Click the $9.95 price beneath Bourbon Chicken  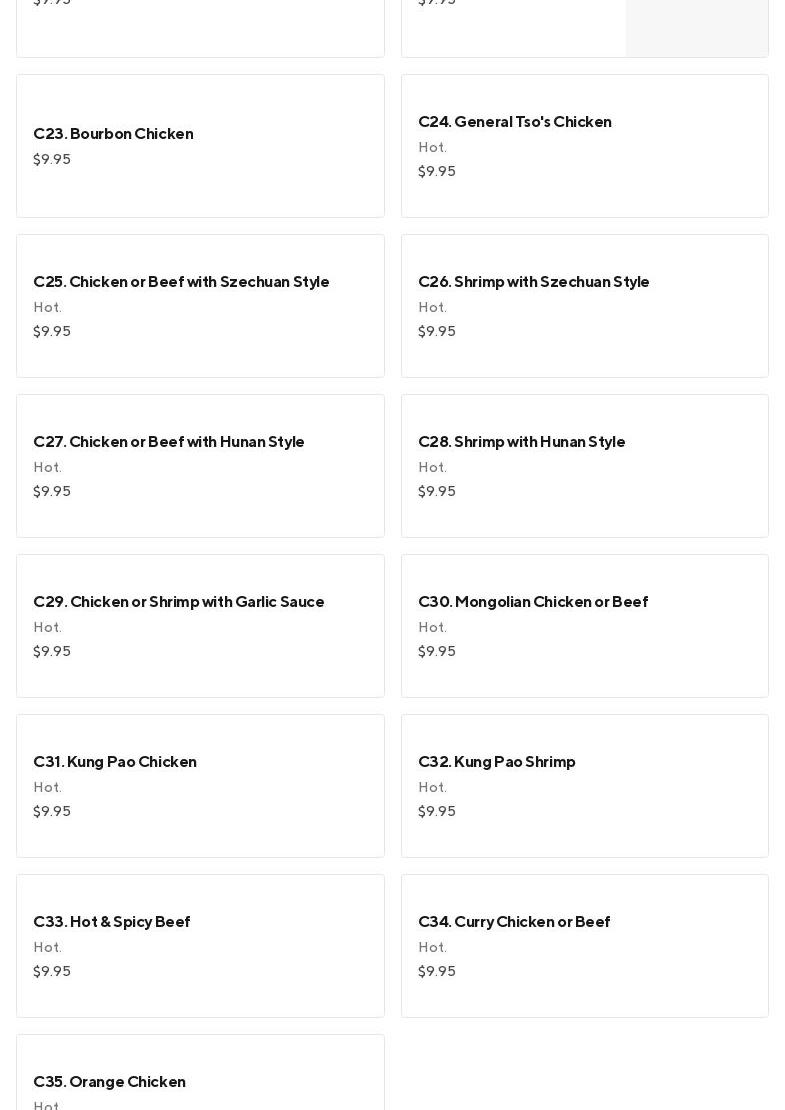pyautogui.click(x=52, y=159)
